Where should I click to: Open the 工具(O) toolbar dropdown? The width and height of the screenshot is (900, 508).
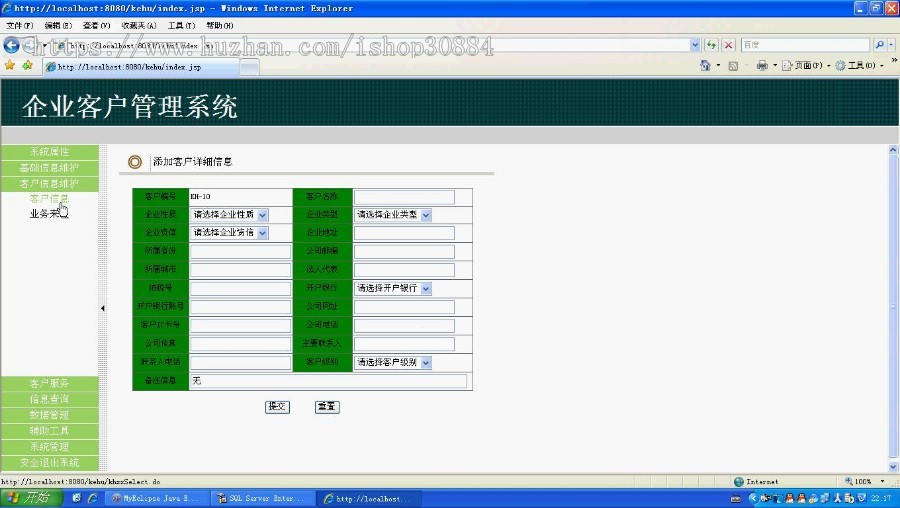click(860, 65)
